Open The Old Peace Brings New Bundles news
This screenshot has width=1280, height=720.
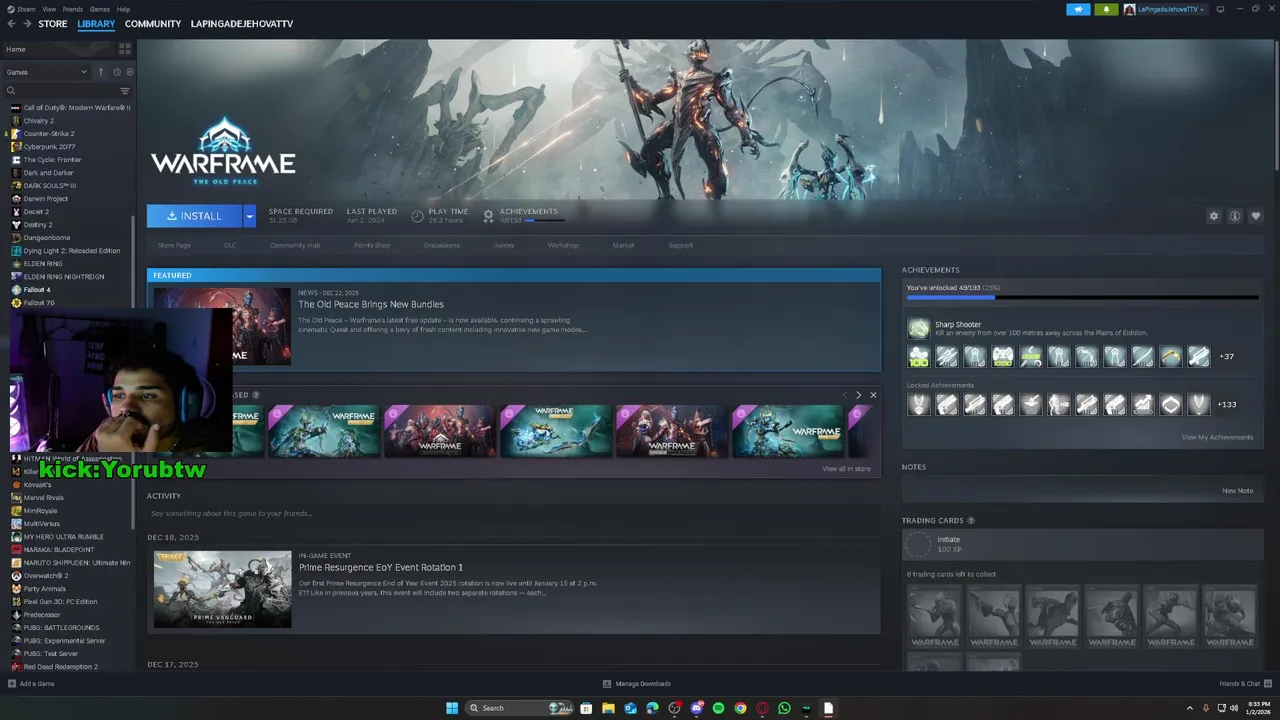(x=371, y=304)
